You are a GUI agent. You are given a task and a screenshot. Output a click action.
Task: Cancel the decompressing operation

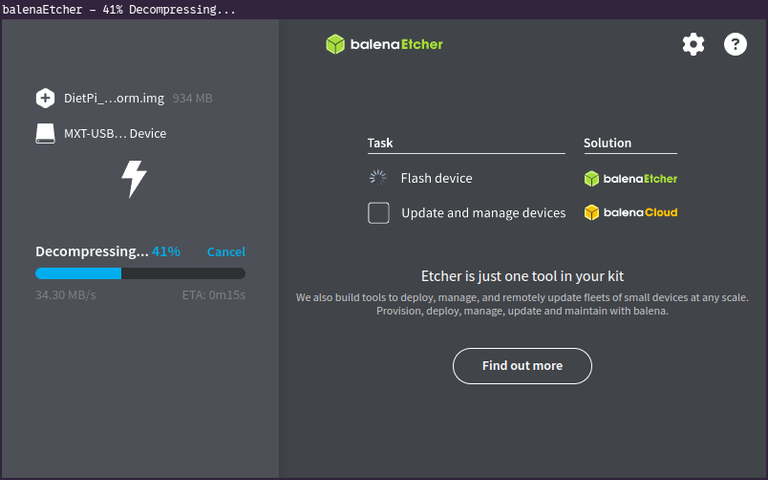coord(226,252)
